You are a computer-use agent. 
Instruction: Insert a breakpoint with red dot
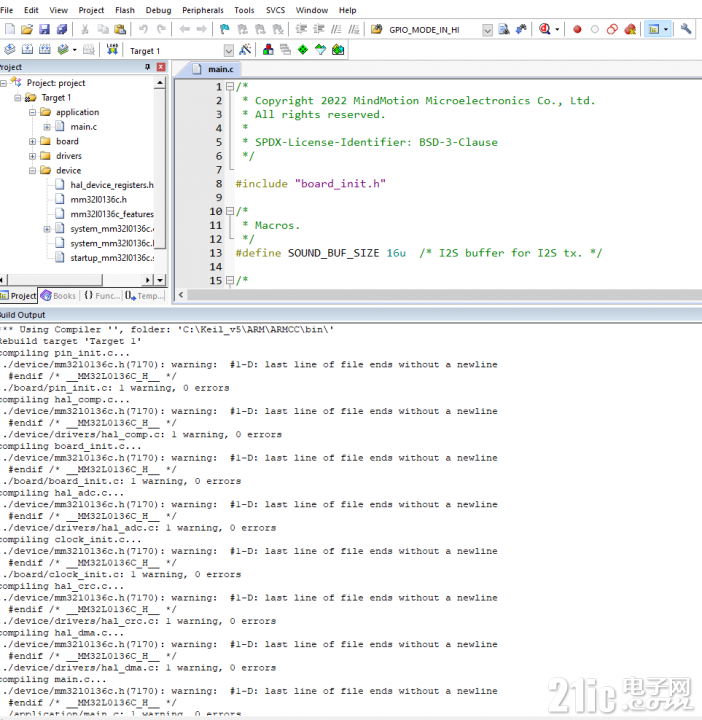pyautogui.click(x=577, y=29)
